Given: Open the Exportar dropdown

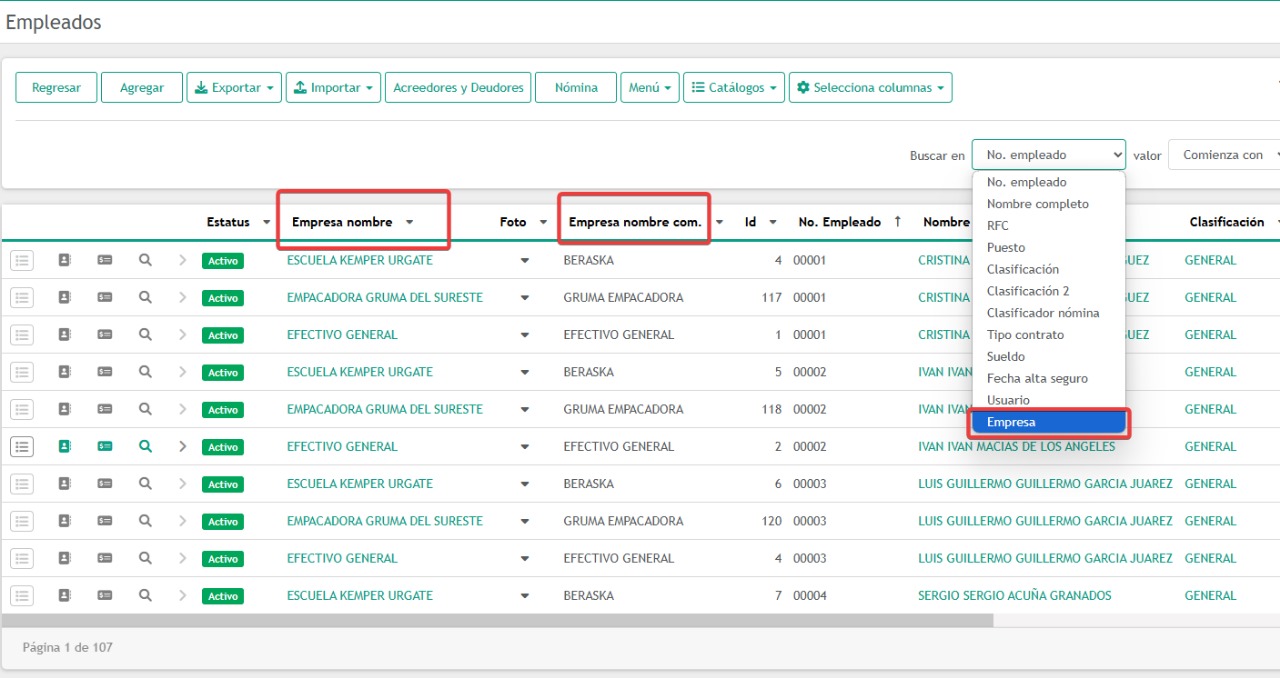Looking at the screenshot, I should pyautogui.click(x=234, y=87).
